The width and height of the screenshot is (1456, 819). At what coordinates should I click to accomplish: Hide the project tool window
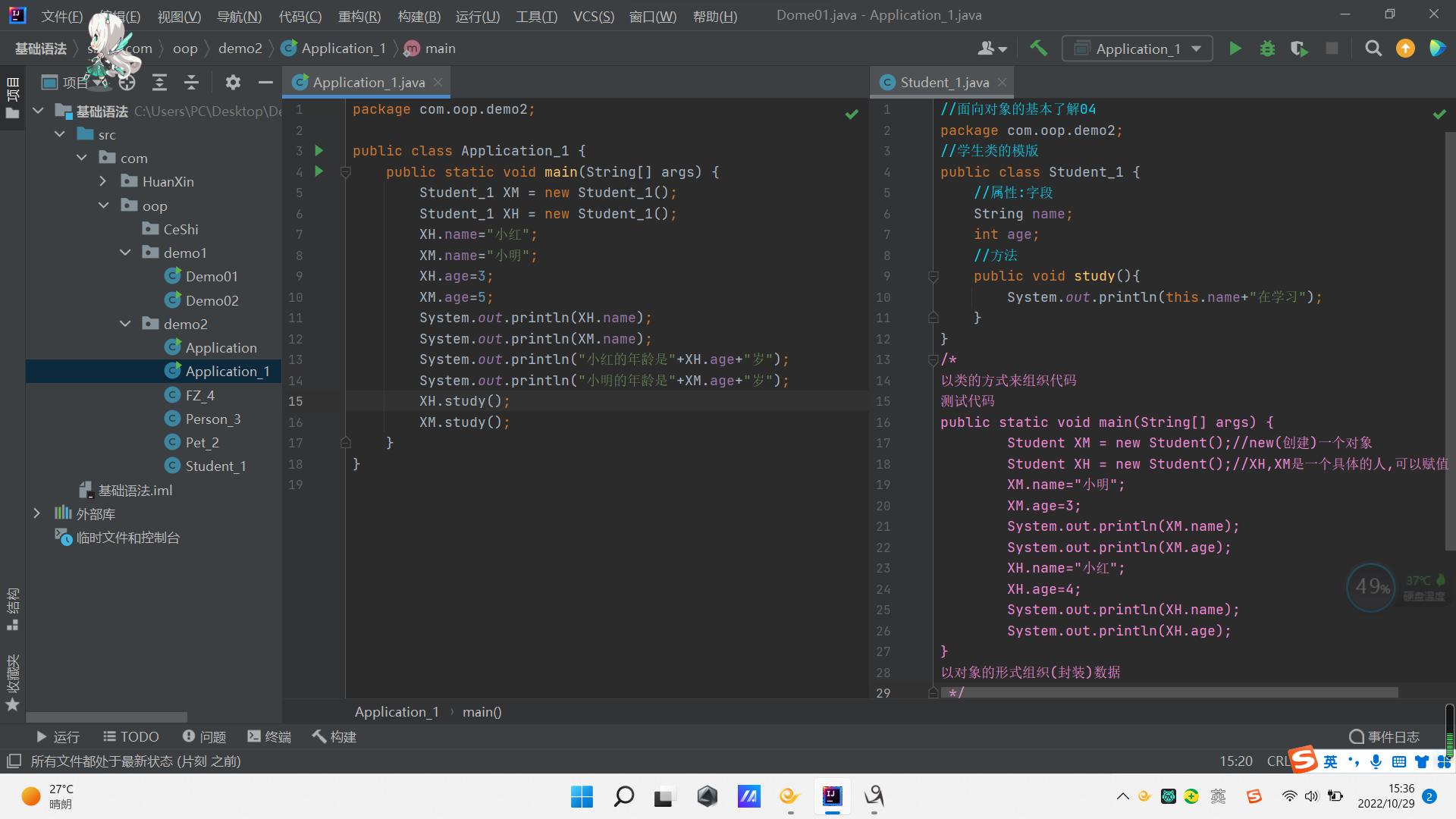(265, 82)
